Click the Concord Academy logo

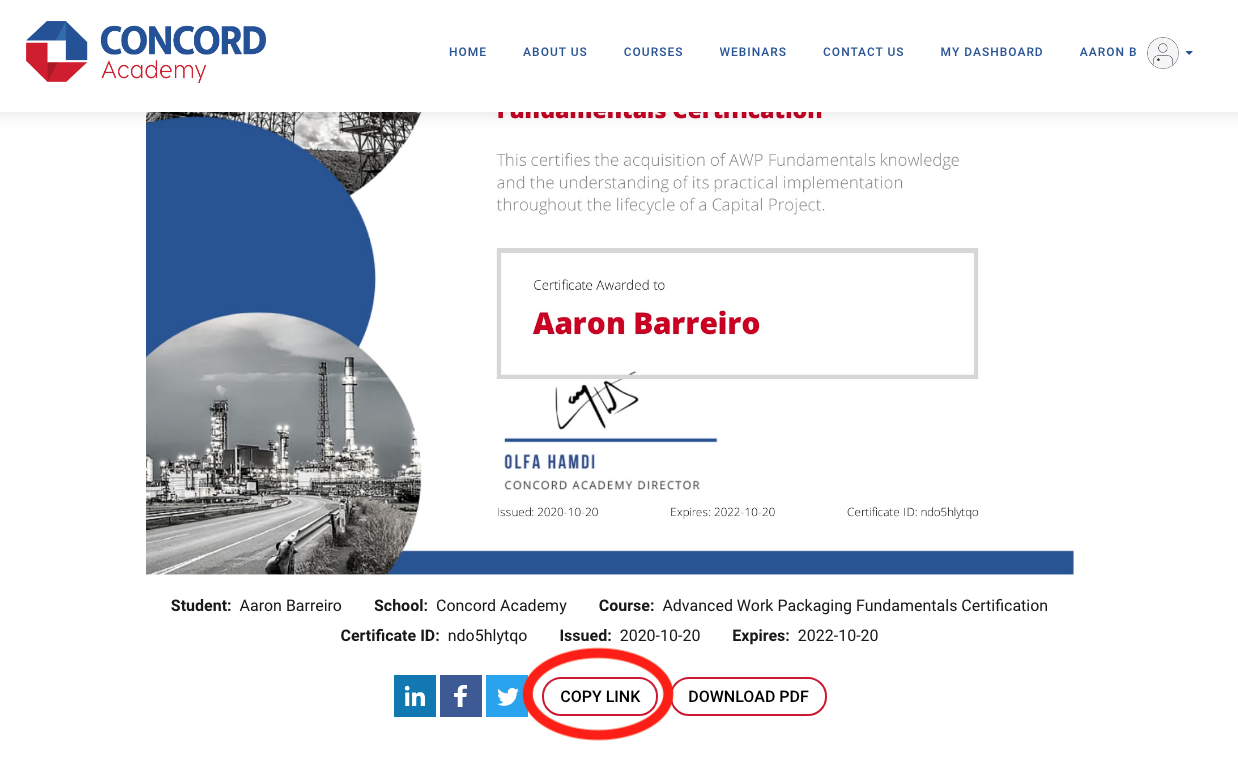(x=146, y=52)
